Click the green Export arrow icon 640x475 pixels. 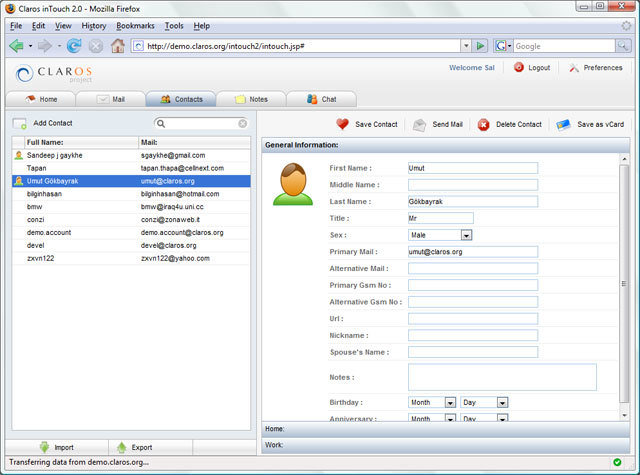[x=121, y=447]
